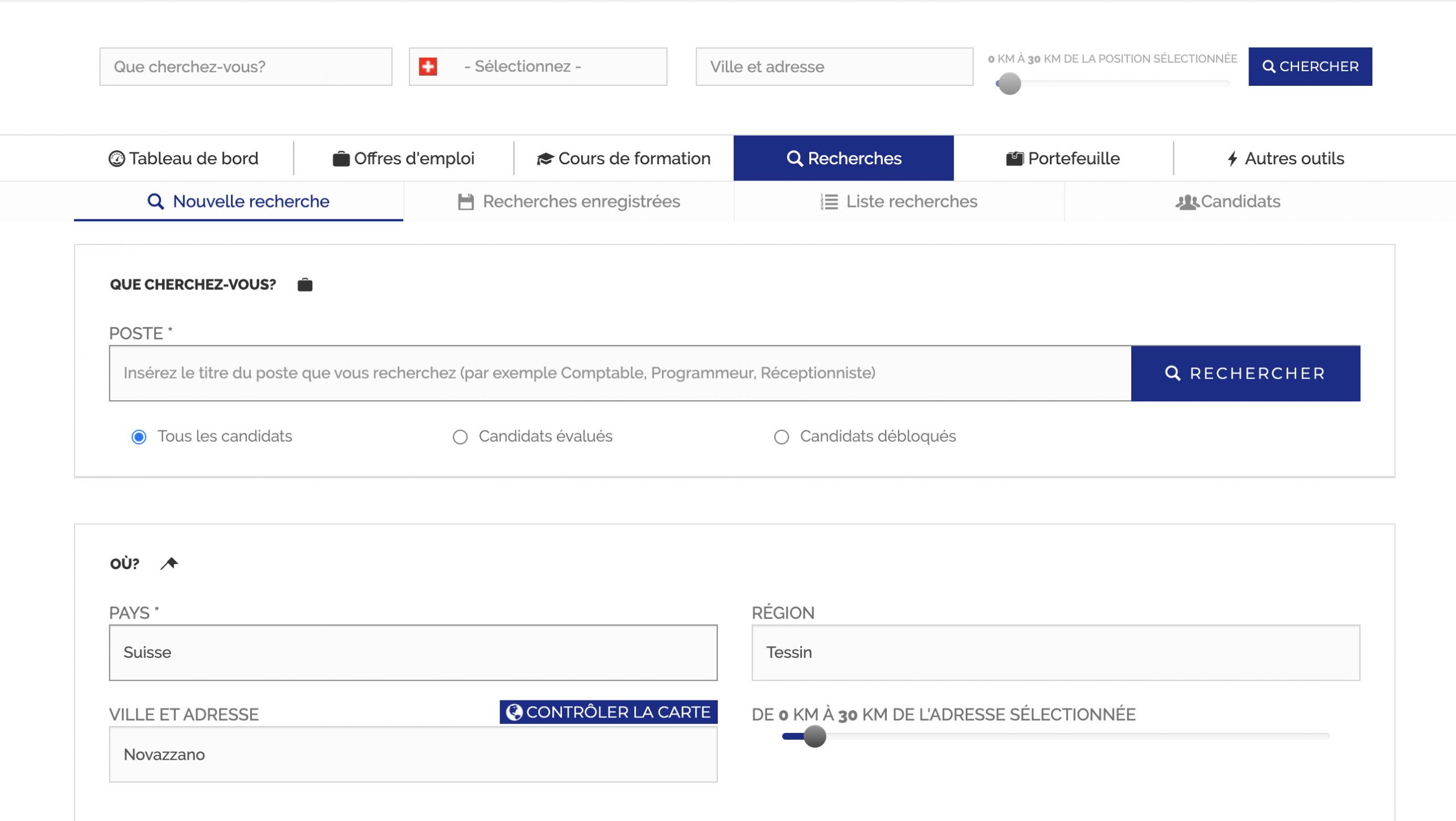This screenshot has height=821, width=1456.
Task: Click the briefcase icon beside Que cherchez-vous heading
Action: [x=305, y=284]
